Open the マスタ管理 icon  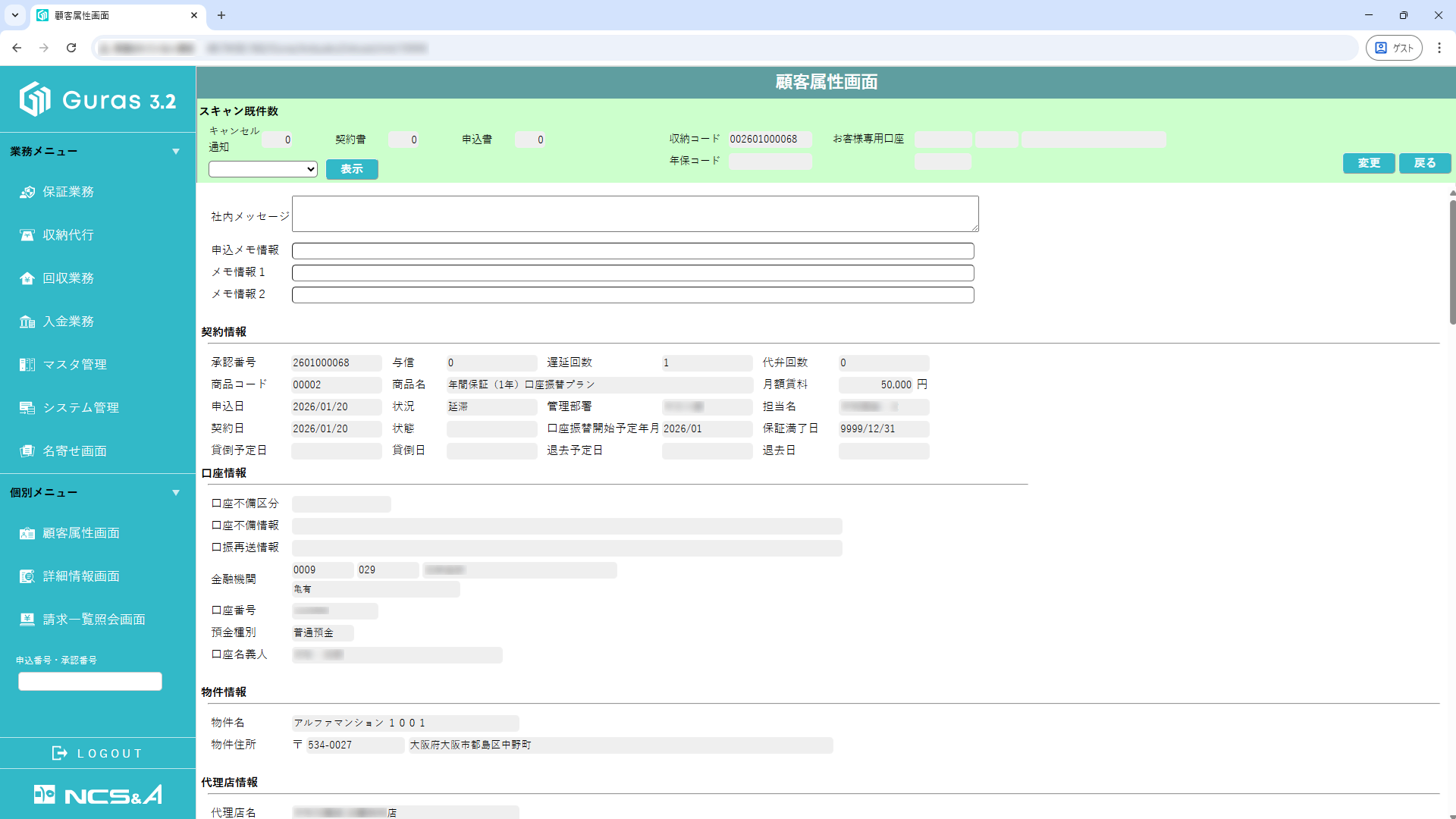[27, 364]
